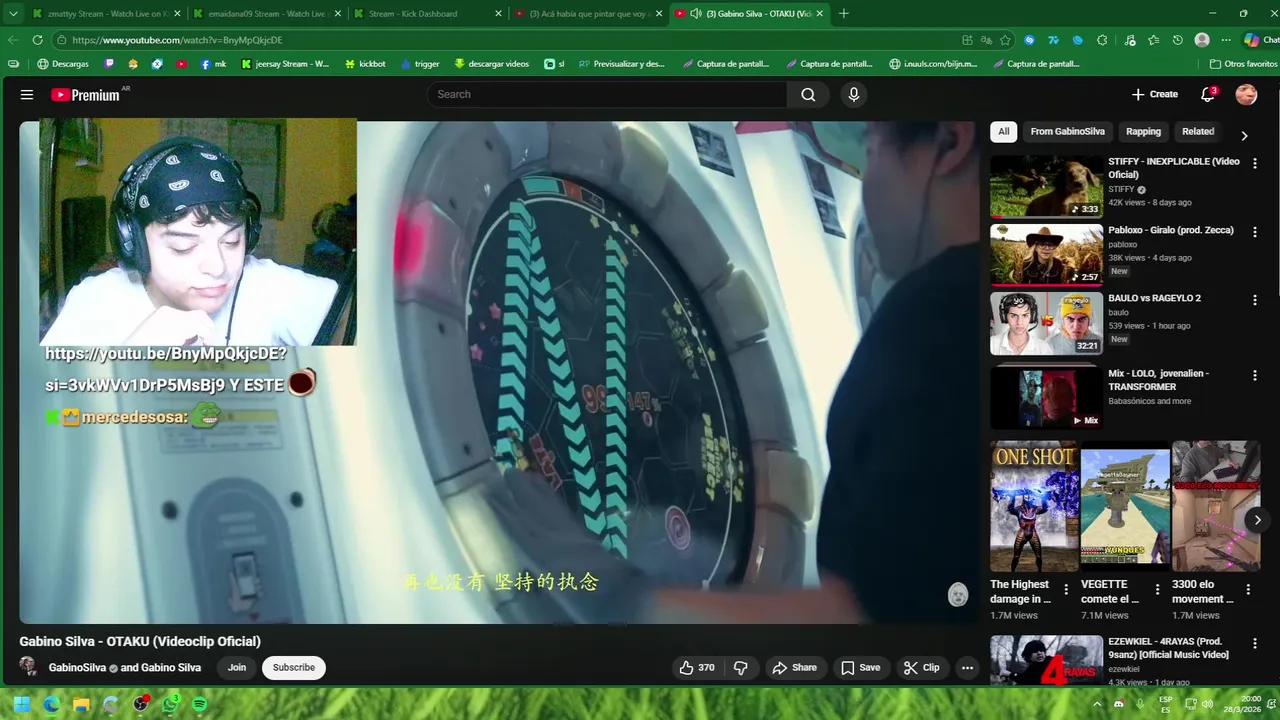The width and height of the screenshot is (1280, 720).
Task: Open GabinoSilva channel avatar
Action: coord(28,667)
